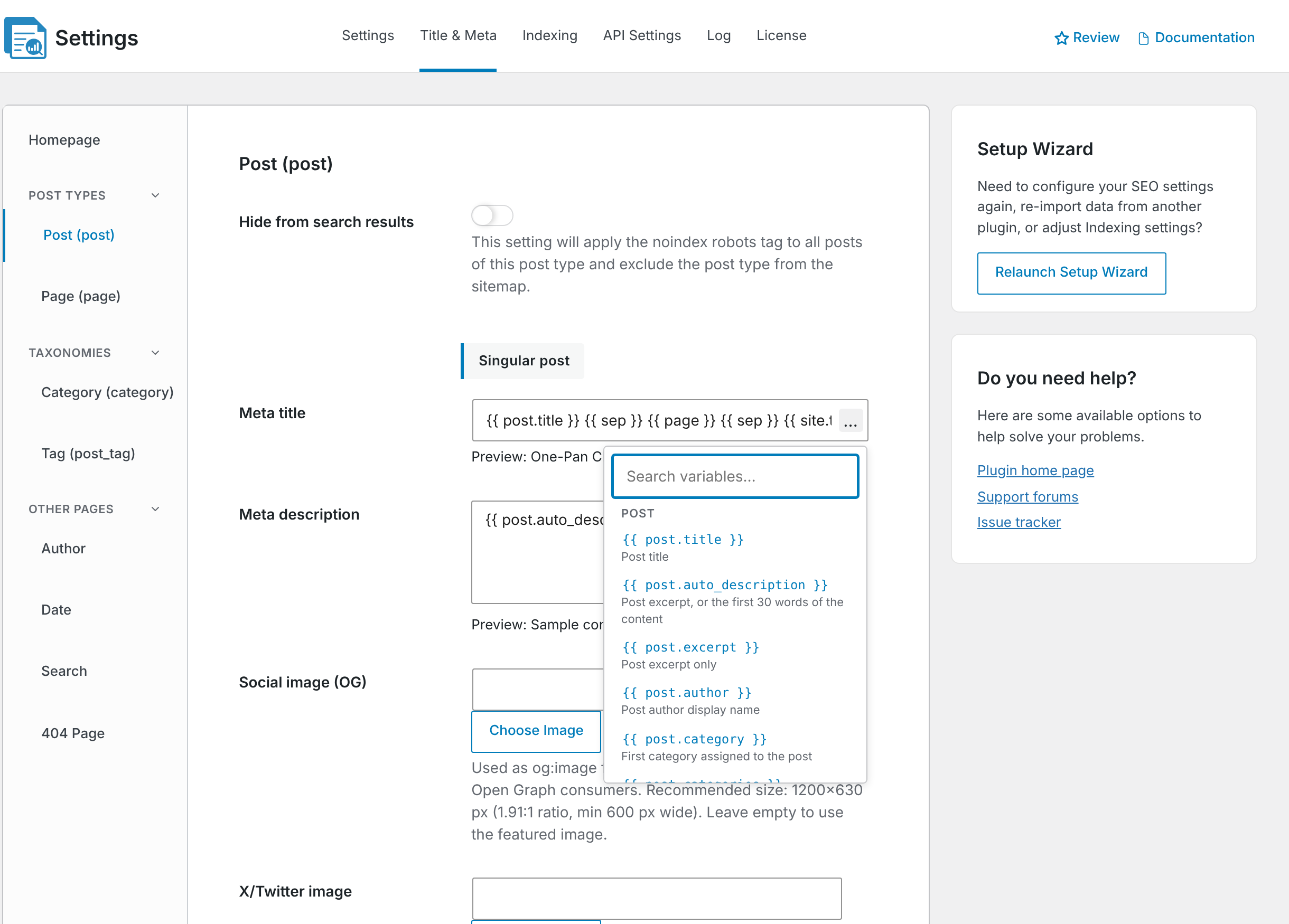1289x924 pixels.
Task: Open Tag (post_tag) taxonomy settings
Action: coord(88,454)
